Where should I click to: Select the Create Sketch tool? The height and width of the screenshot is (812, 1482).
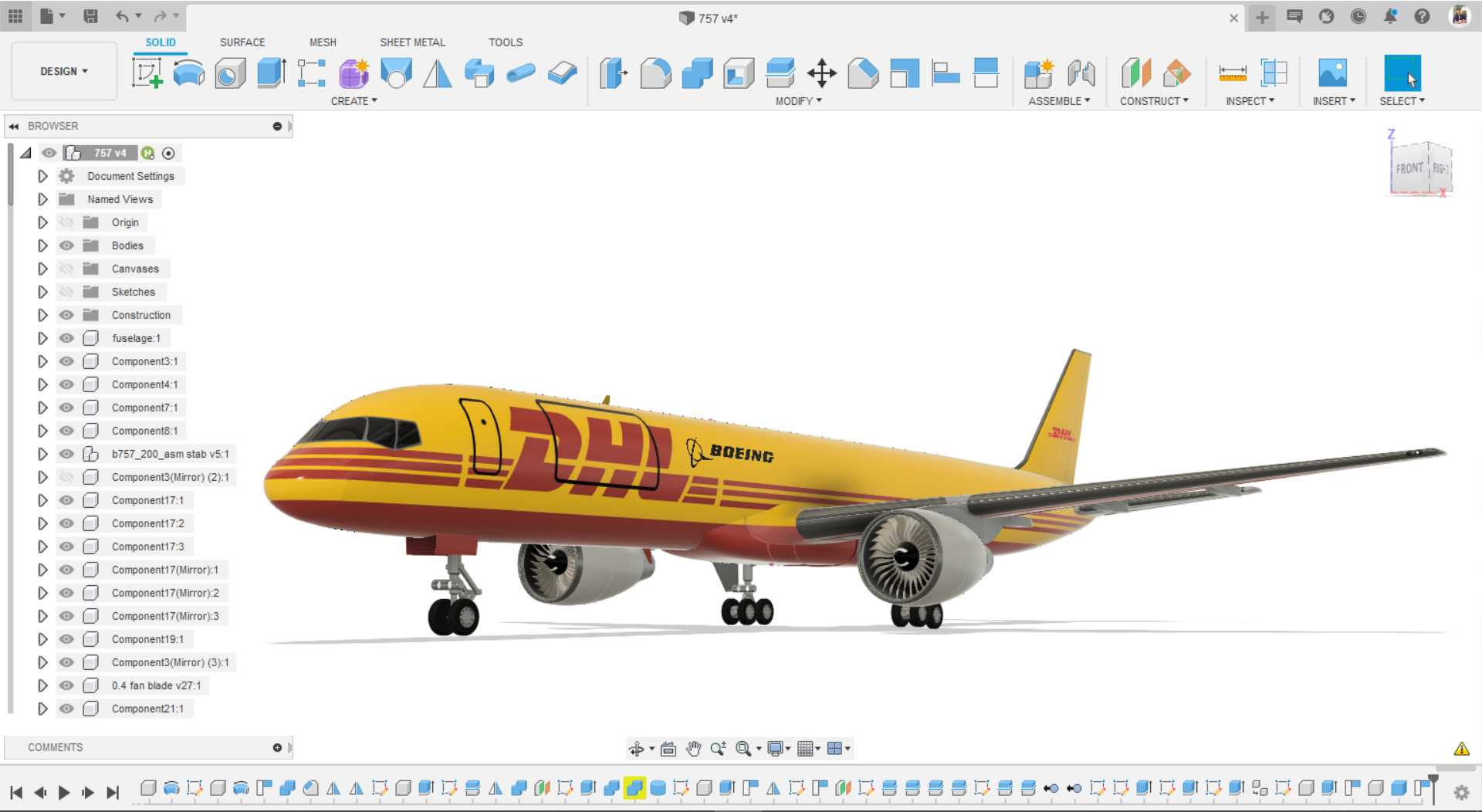147,73
